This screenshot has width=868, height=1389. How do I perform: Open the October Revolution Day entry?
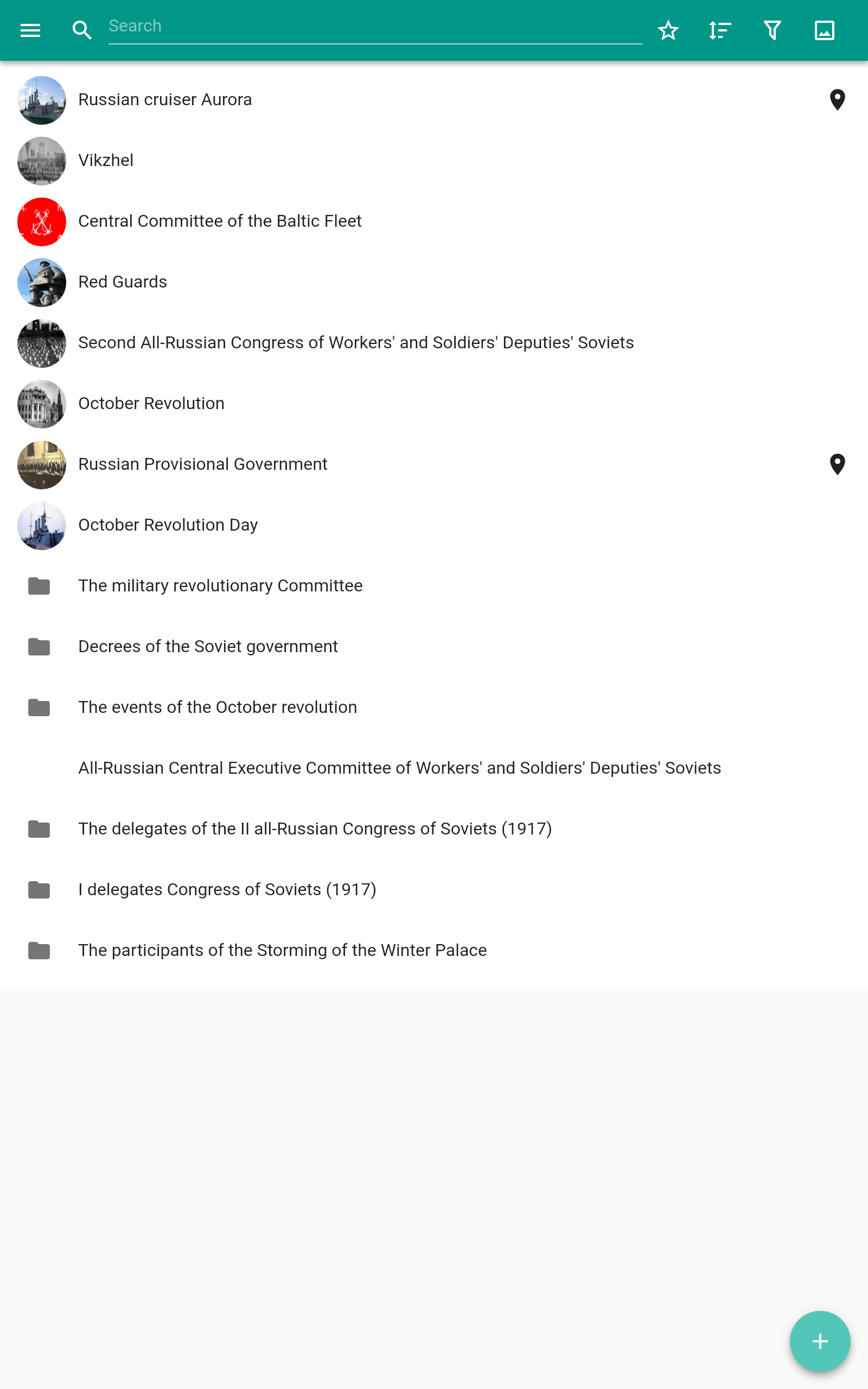coord(168,525)
